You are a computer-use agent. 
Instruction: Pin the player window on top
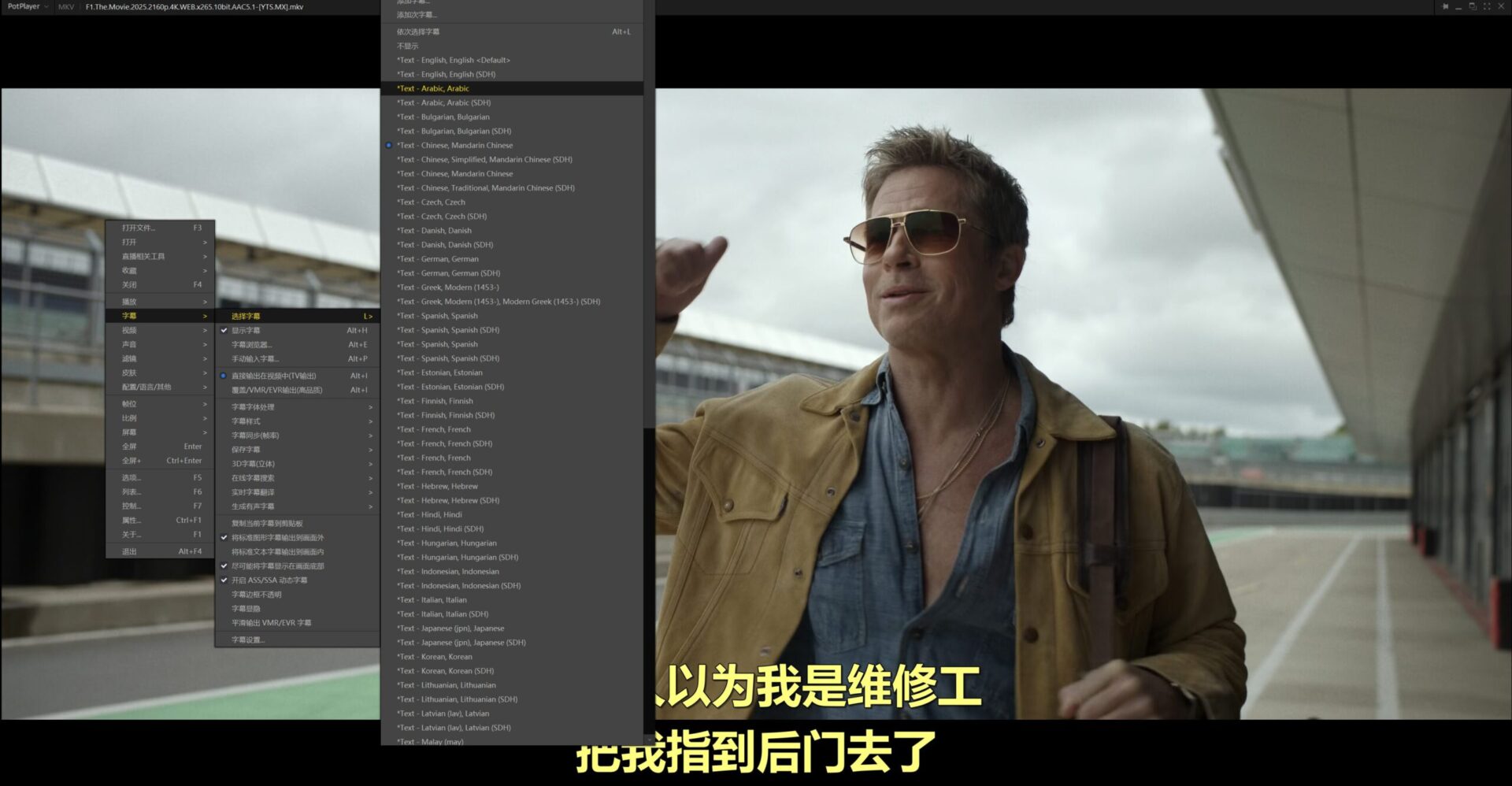[1445, 6]
